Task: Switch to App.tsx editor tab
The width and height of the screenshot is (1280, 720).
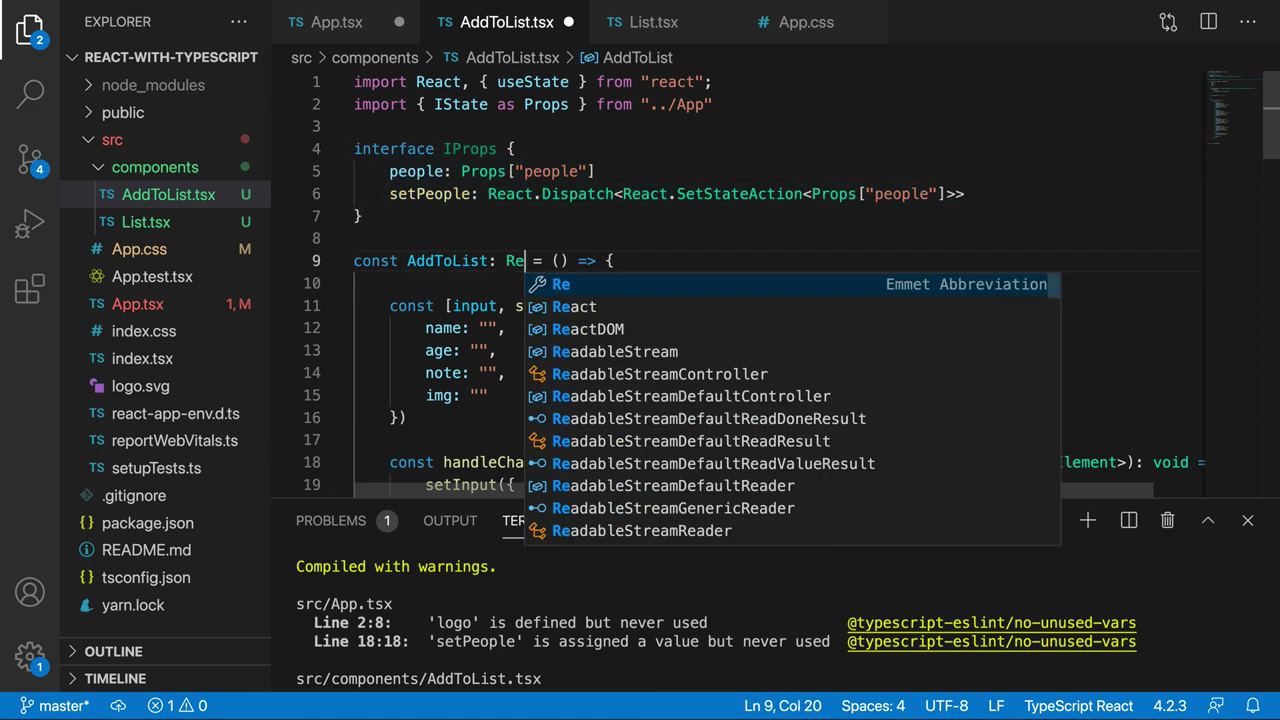Action: 337,22
